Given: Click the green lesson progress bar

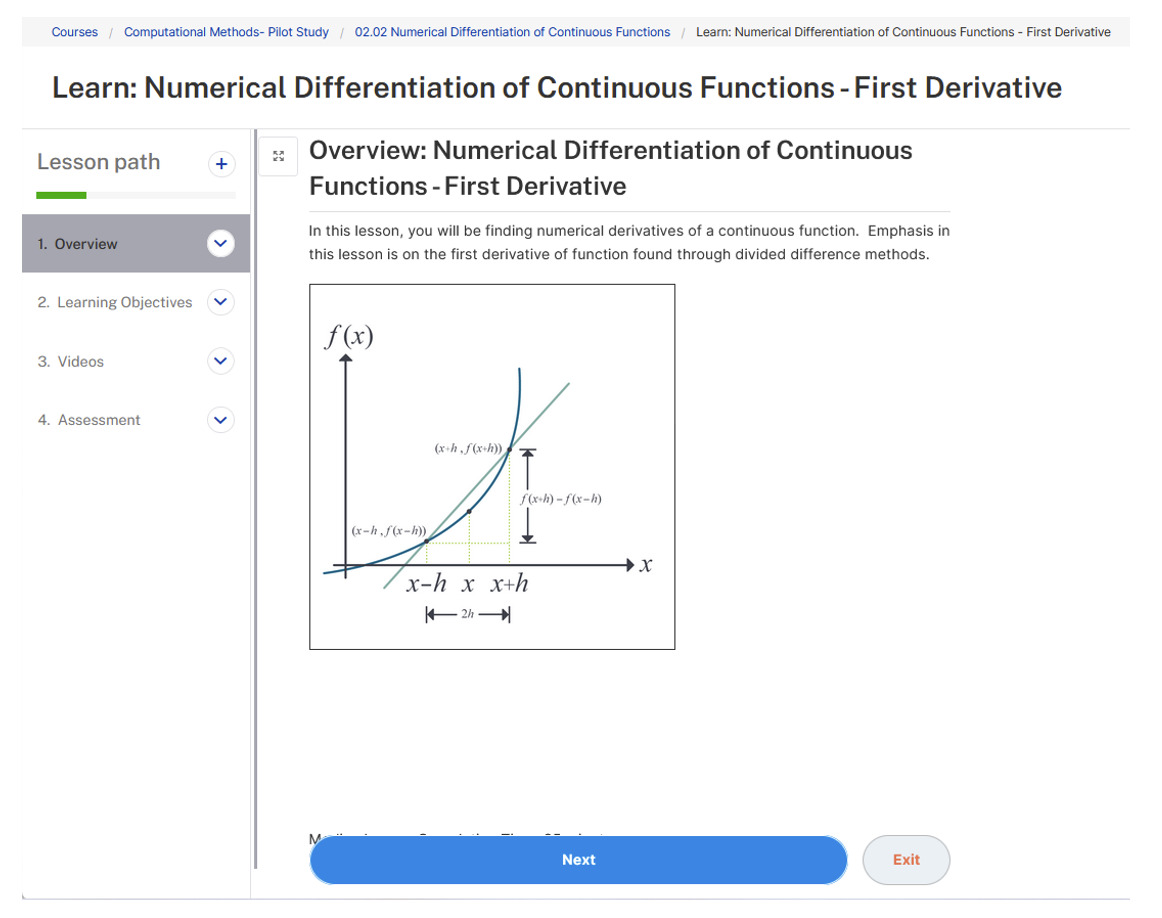Looking at the screenshot, I should click(x=62, y=195).
